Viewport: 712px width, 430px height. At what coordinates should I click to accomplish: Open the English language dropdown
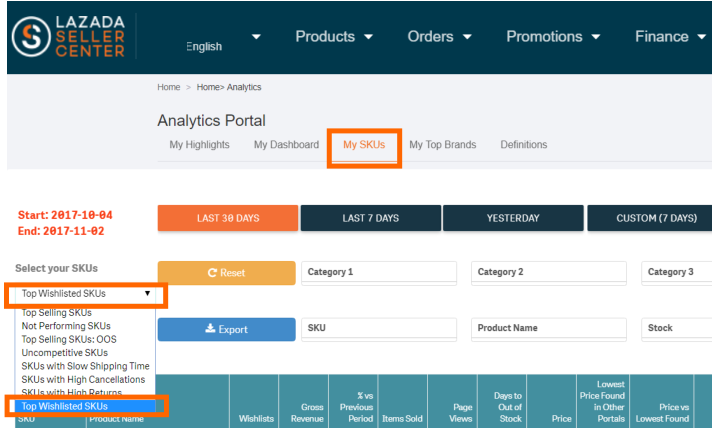click(x=222, y=44)
